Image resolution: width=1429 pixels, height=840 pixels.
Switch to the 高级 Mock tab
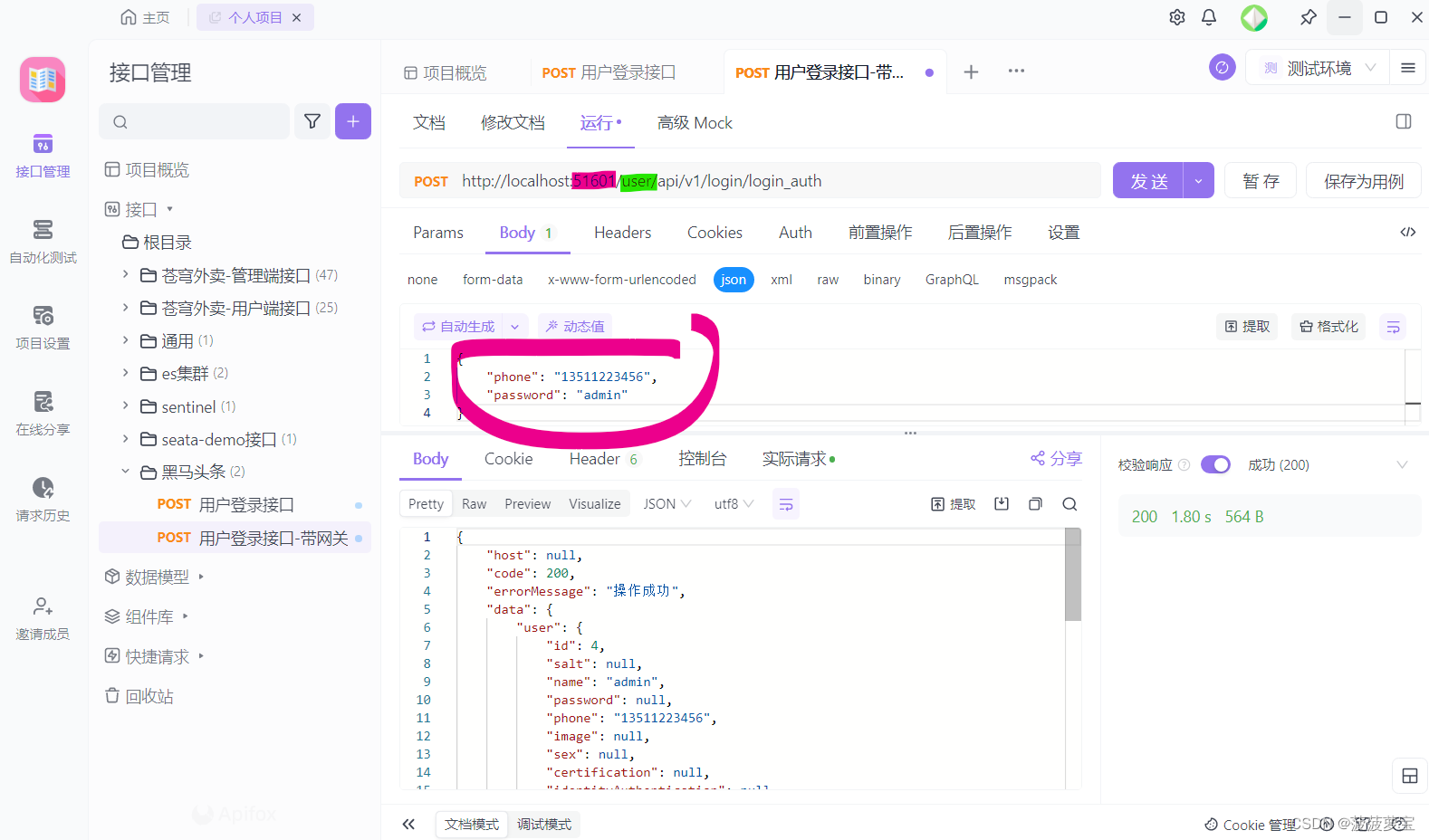(695, 123)
